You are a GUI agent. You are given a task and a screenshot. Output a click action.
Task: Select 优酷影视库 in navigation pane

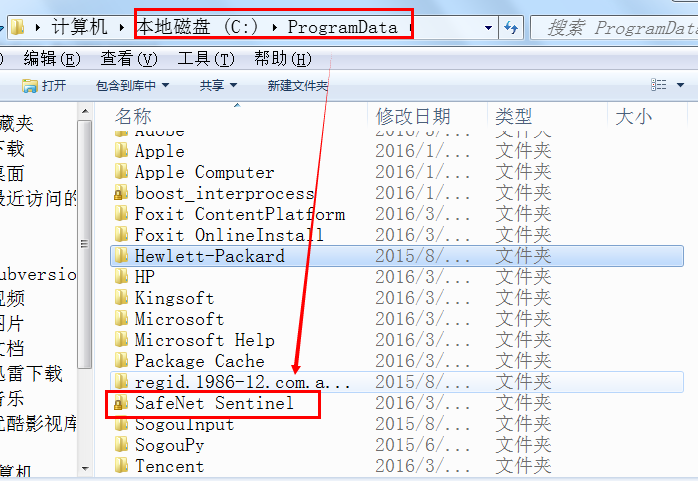(x=39, y=423)
